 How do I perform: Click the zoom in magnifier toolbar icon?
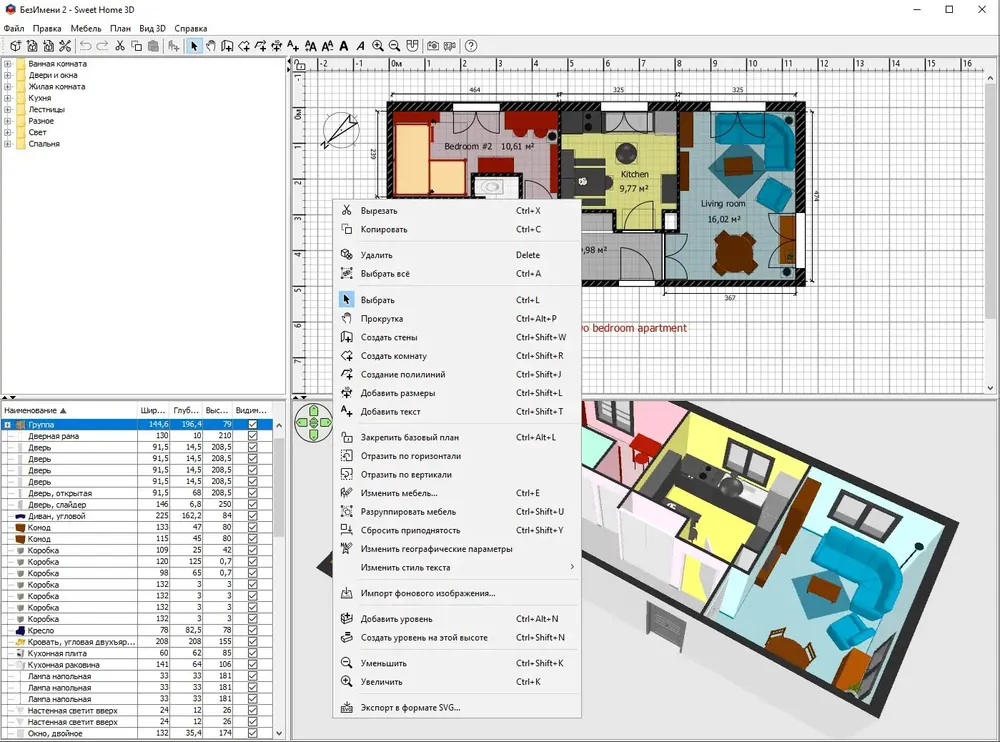pos(378,46)
